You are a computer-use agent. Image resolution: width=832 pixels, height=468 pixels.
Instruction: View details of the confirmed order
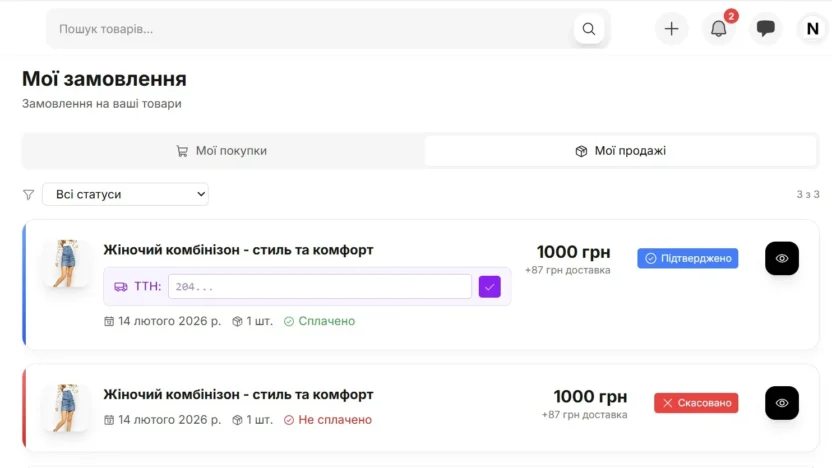pos(782,258)
